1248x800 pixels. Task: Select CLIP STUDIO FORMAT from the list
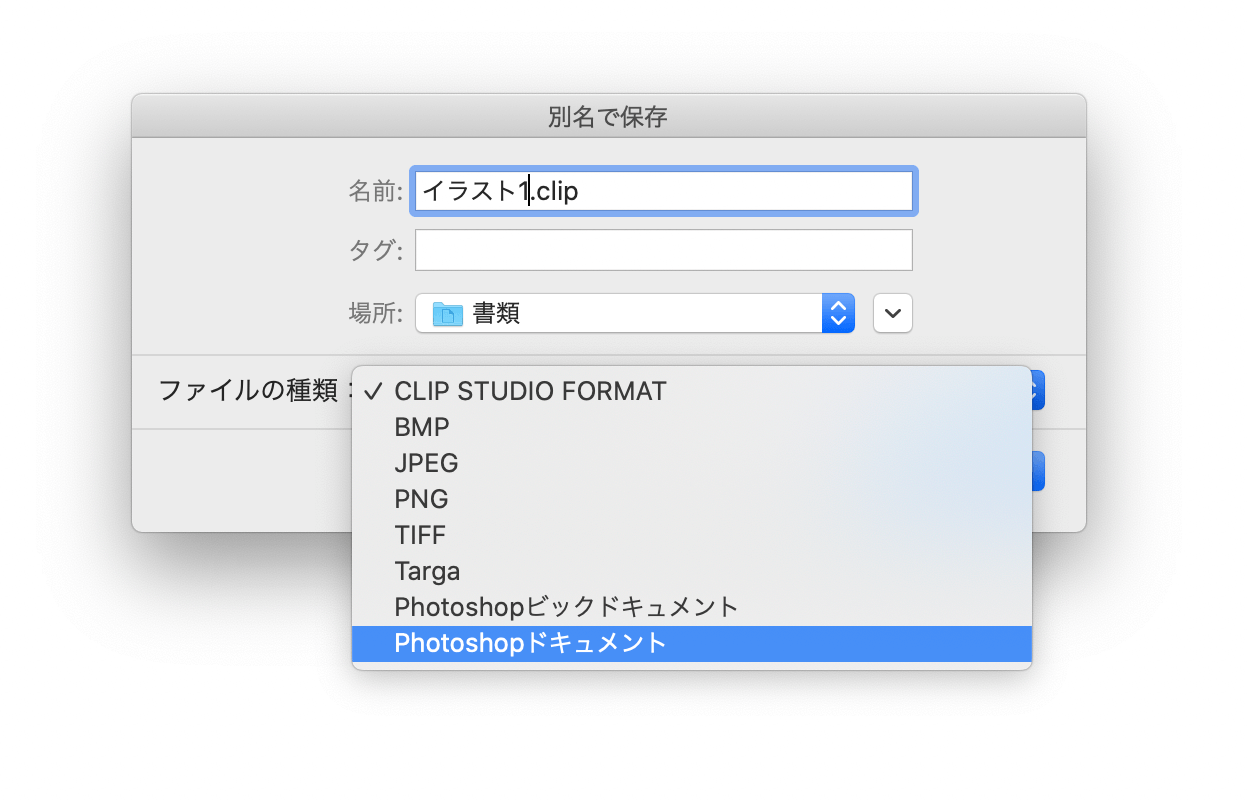(530, 391)
